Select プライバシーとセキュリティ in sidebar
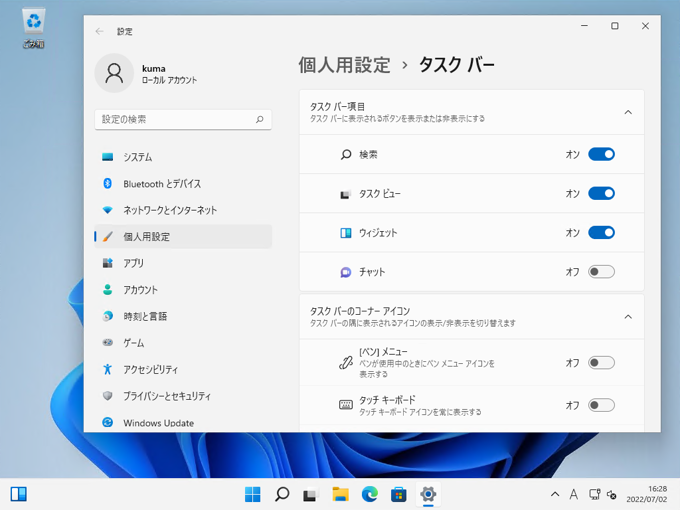 coord(183,396)
